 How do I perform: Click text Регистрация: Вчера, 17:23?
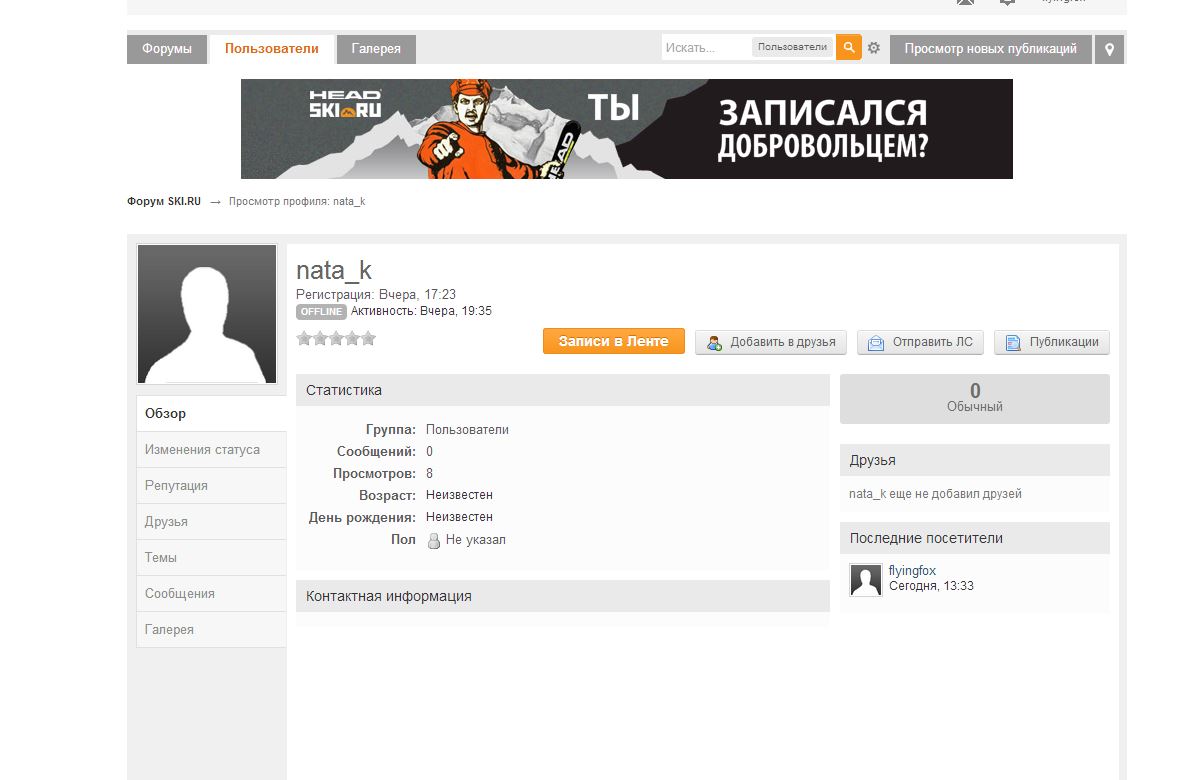[x=376, y=295]
